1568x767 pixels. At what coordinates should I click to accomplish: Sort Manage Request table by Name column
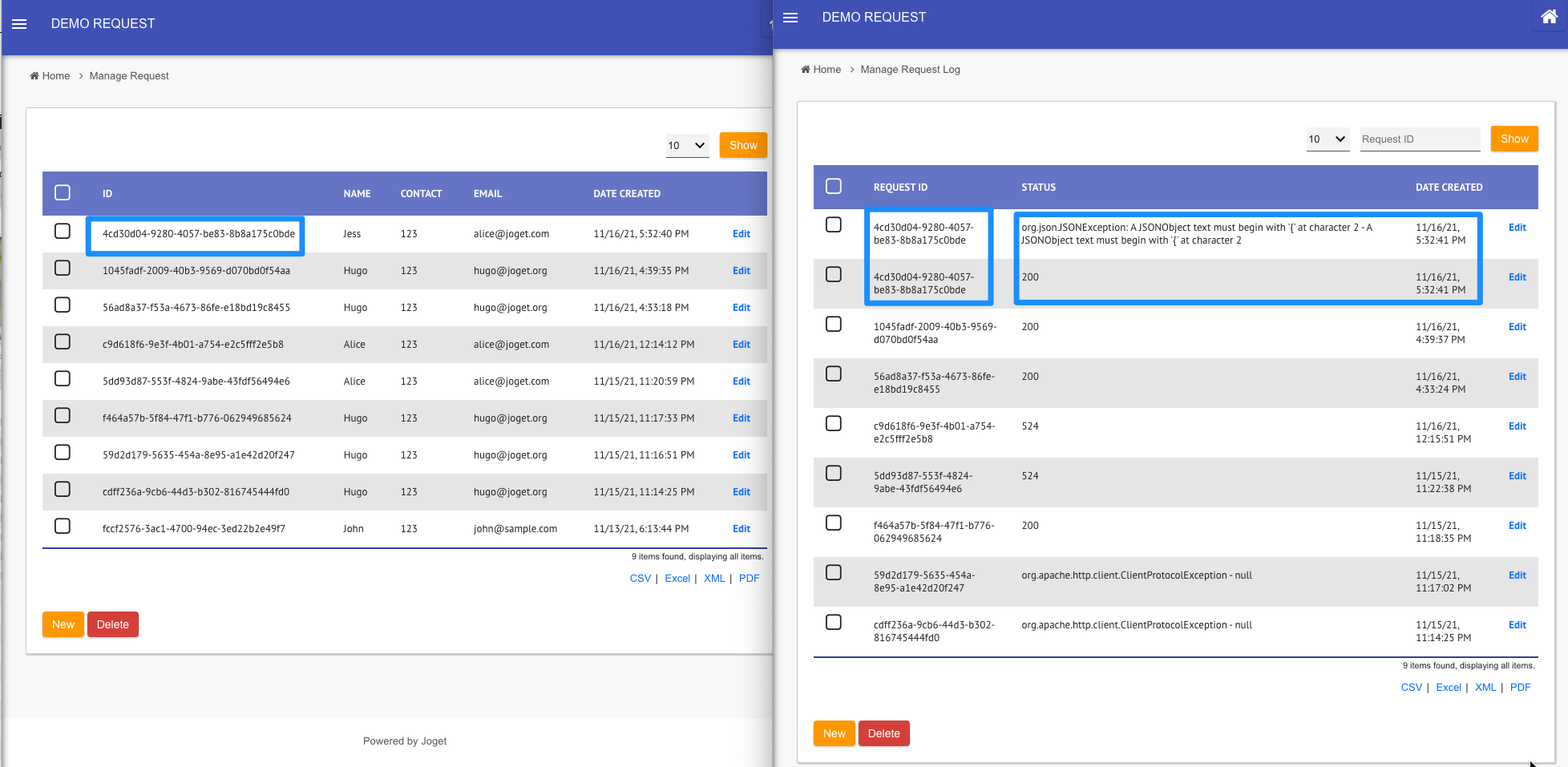357,194
